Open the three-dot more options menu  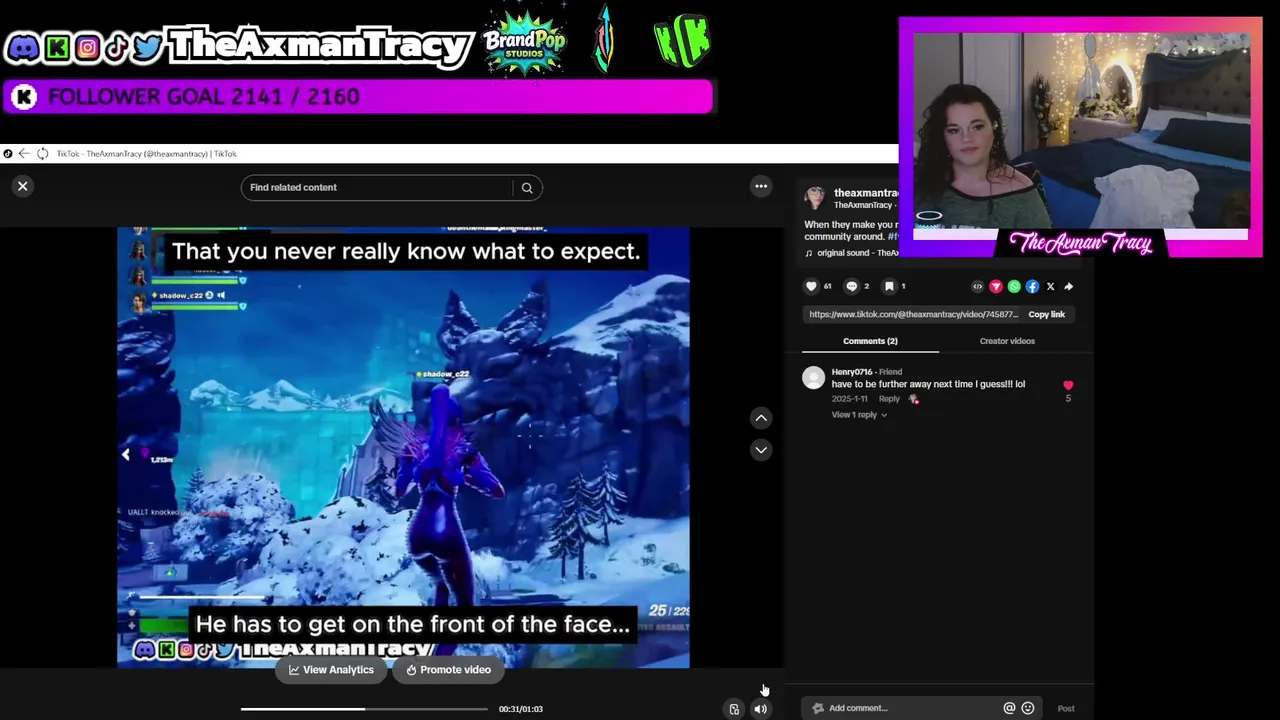tap(761, 186)
